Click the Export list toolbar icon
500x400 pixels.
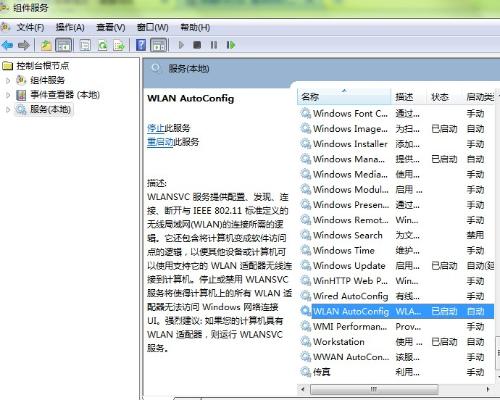click(119, 45)
